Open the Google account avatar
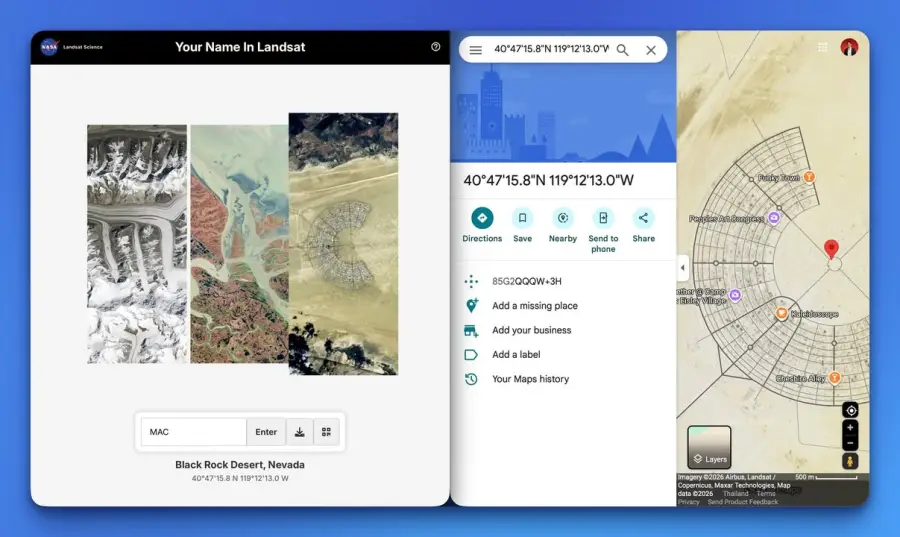Screen dimensions: 900x537 click(x=849, y=47)
